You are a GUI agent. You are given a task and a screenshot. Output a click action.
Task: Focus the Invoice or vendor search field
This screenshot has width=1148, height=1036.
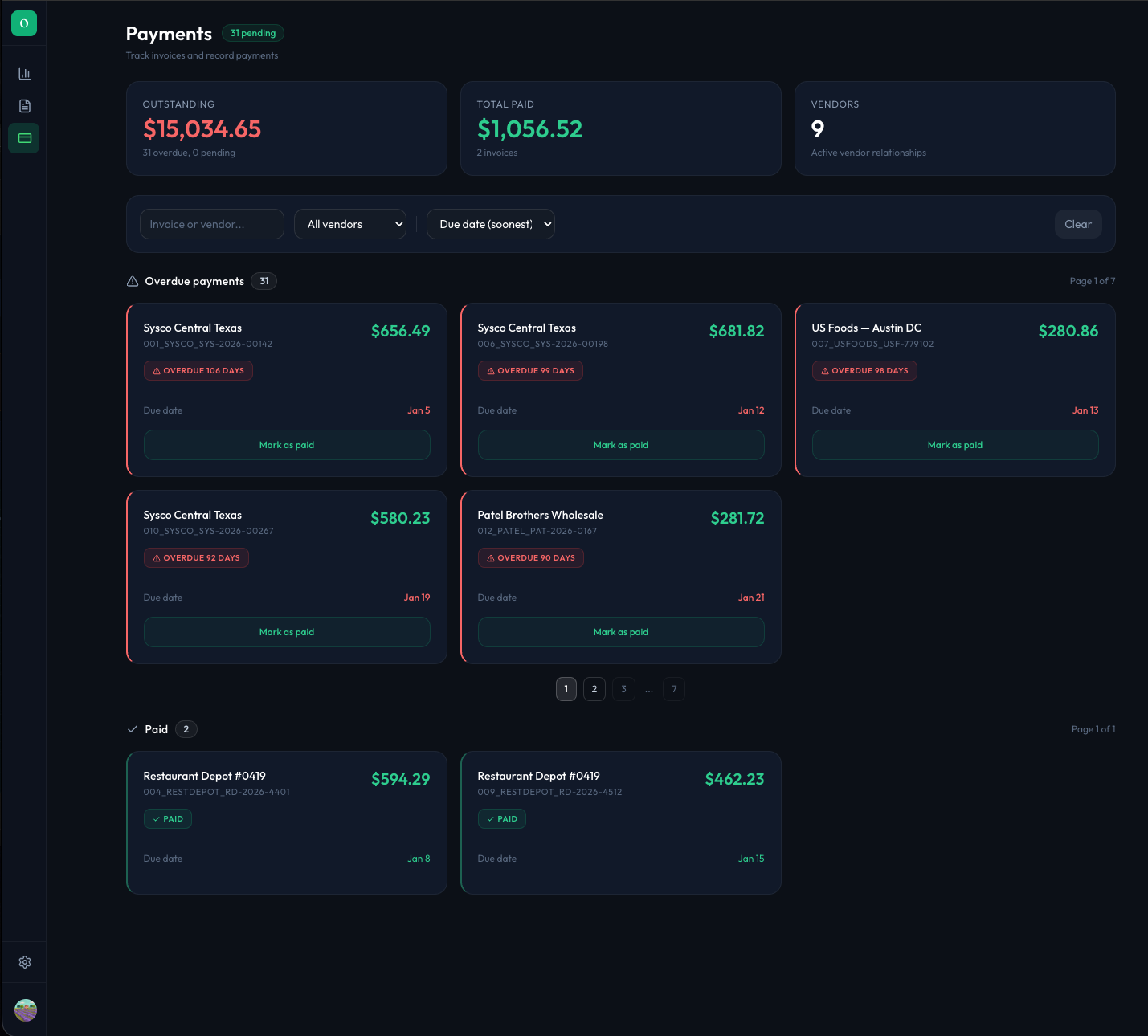[212, 224]
